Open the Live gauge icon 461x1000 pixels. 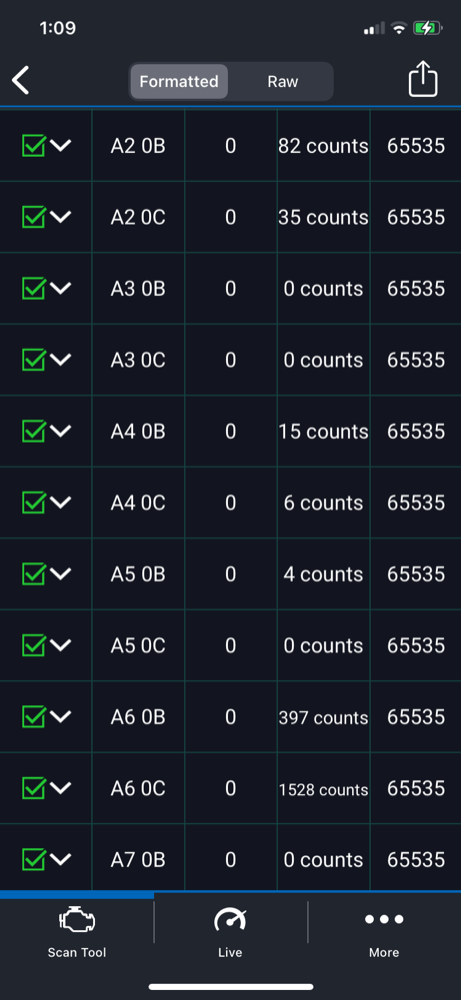(230, 920)
